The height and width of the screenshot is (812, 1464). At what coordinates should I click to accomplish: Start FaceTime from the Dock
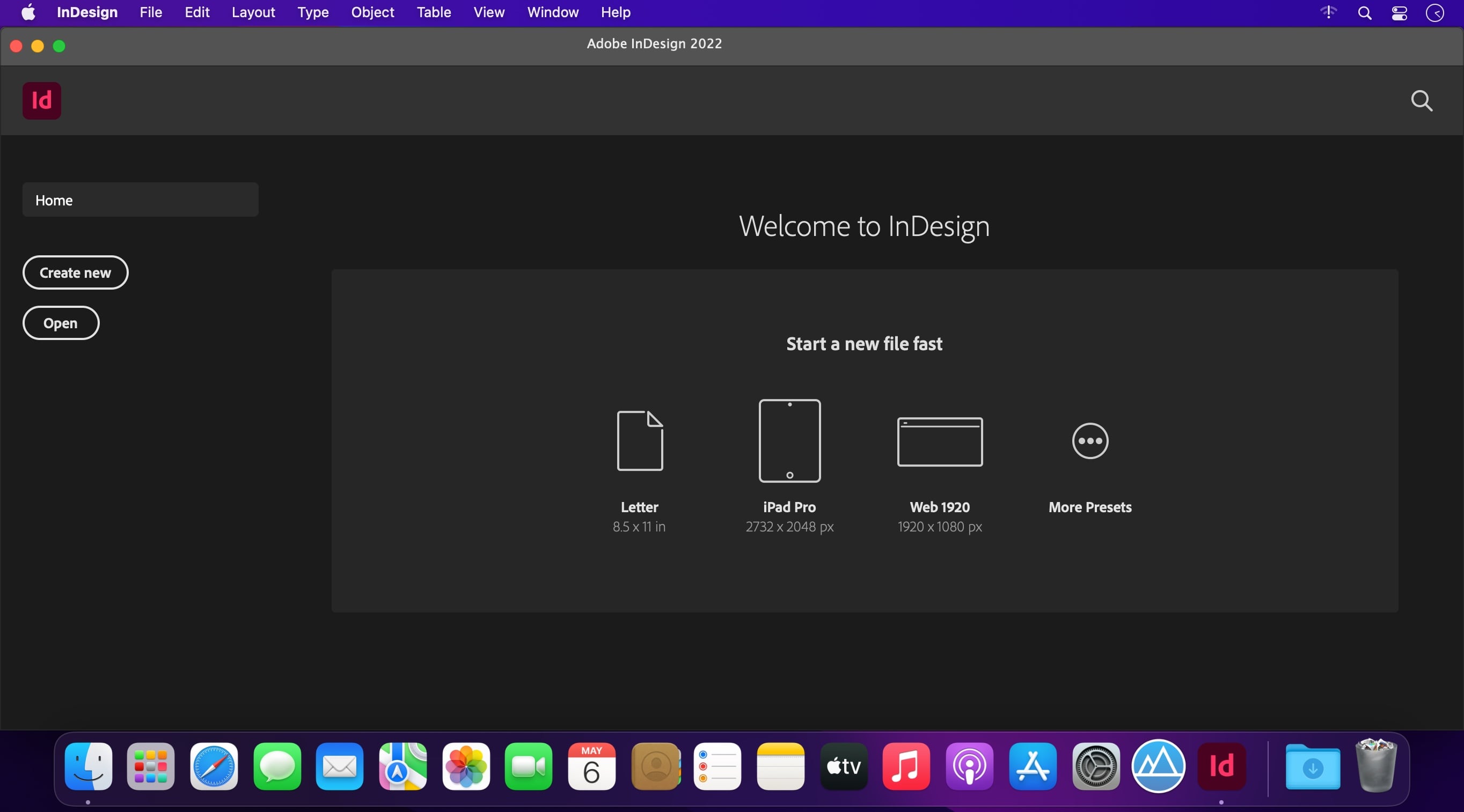(x=529, y=766)
